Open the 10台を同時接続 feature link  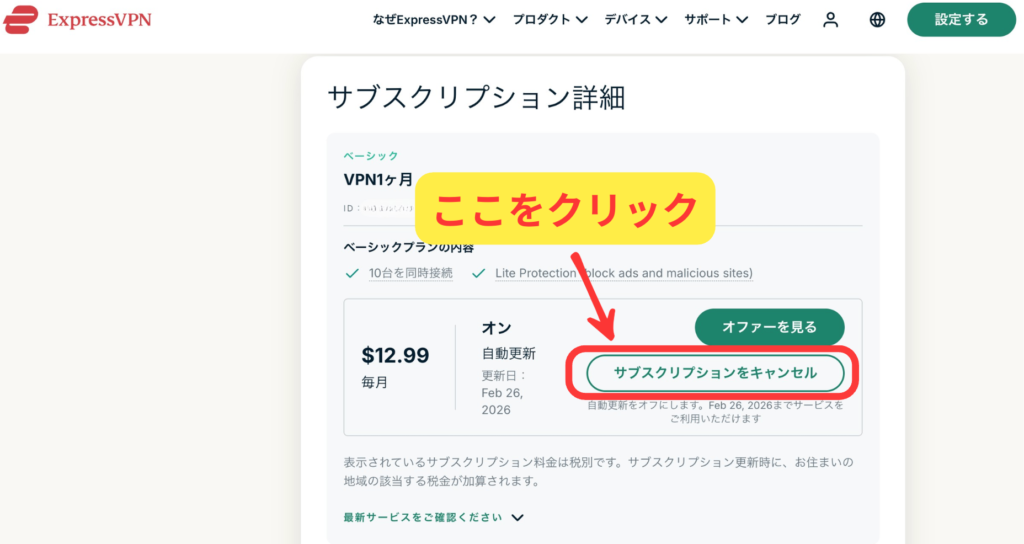pos(410,273)
